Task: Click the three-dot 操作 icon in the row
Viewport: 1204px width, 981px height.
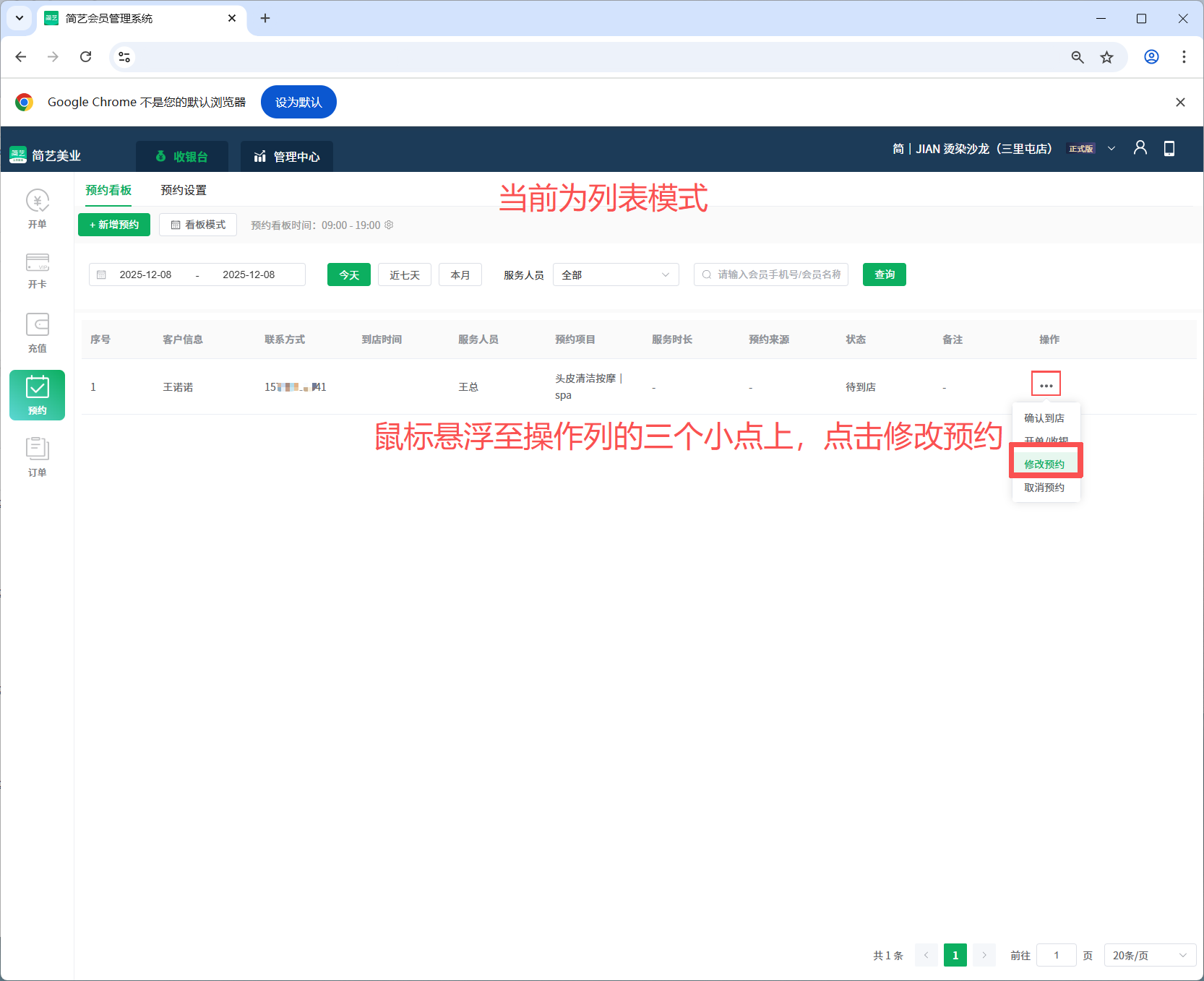Action: 1045,384
